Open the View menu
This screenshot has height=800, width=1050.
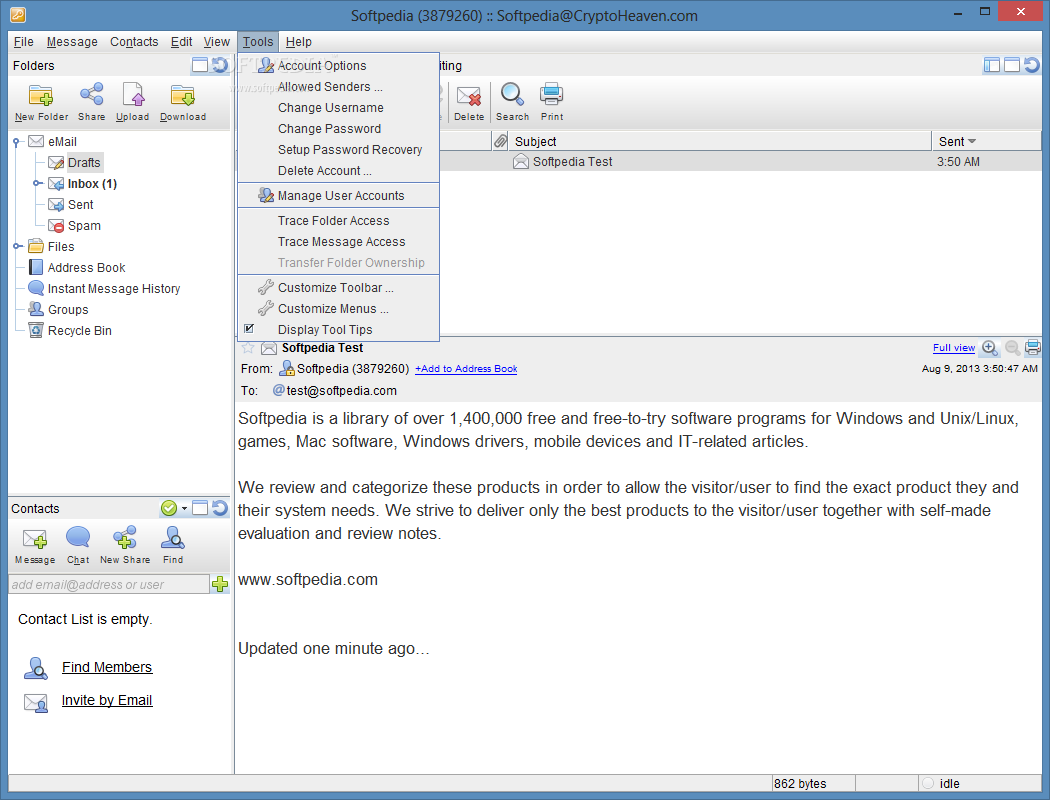tap(216, 42)
